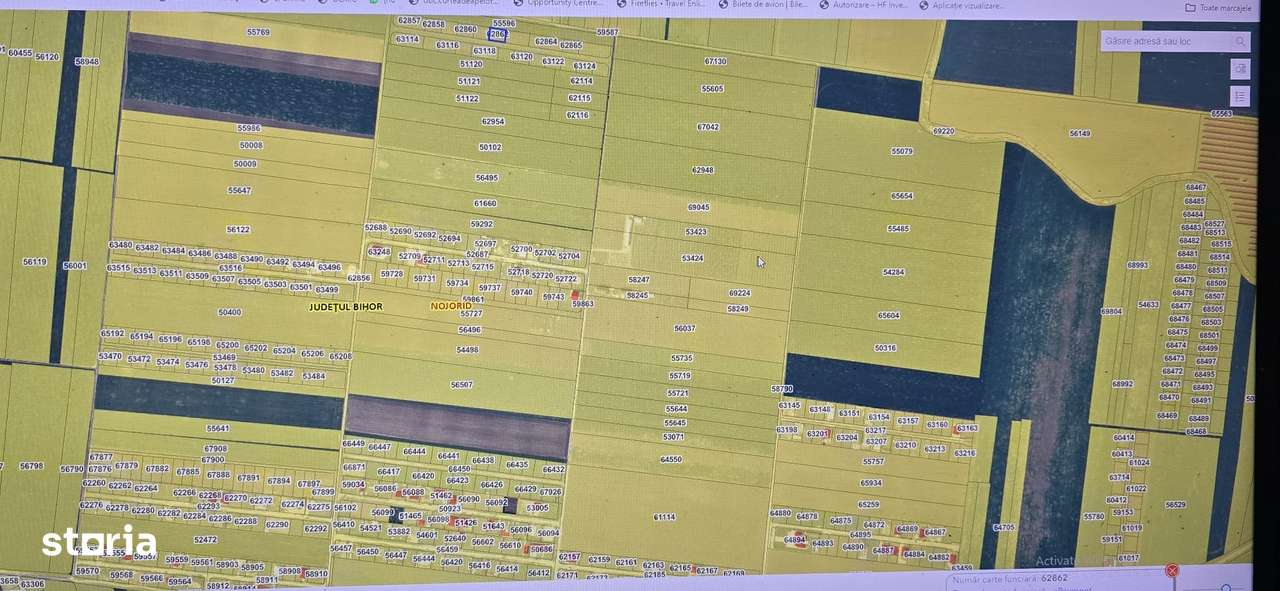Click parcel label 50316

(885, 348)
